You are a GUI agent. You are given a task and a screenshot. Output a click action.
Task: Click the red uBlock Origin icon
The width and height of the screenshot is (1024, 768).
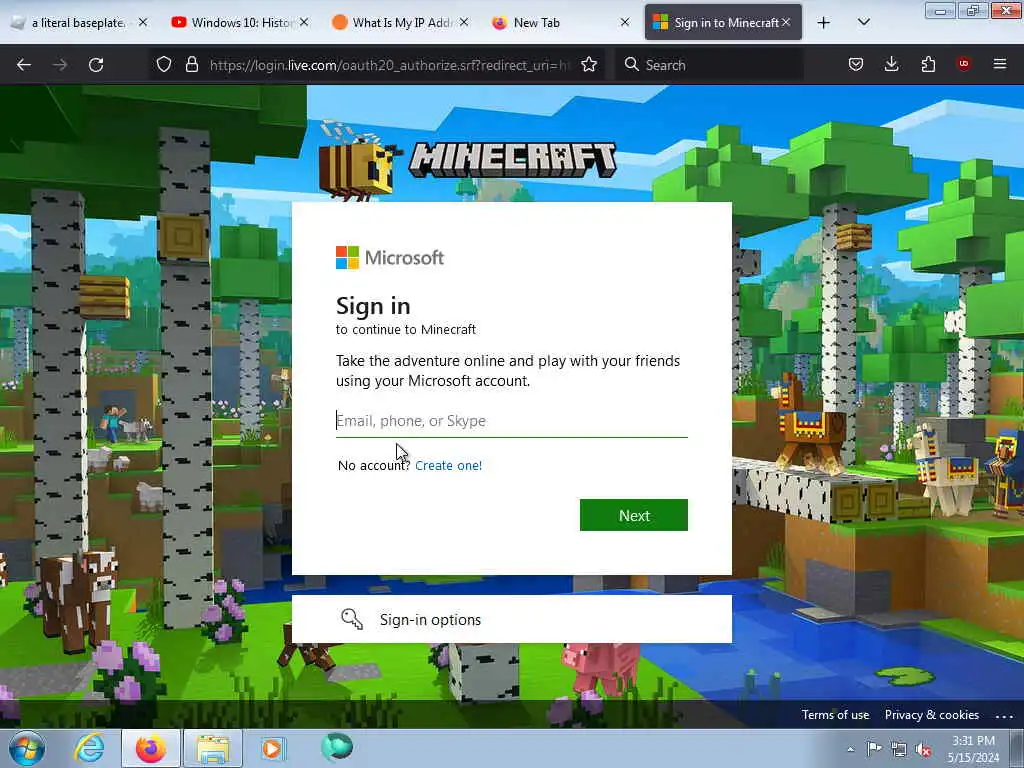pos(964,63)
